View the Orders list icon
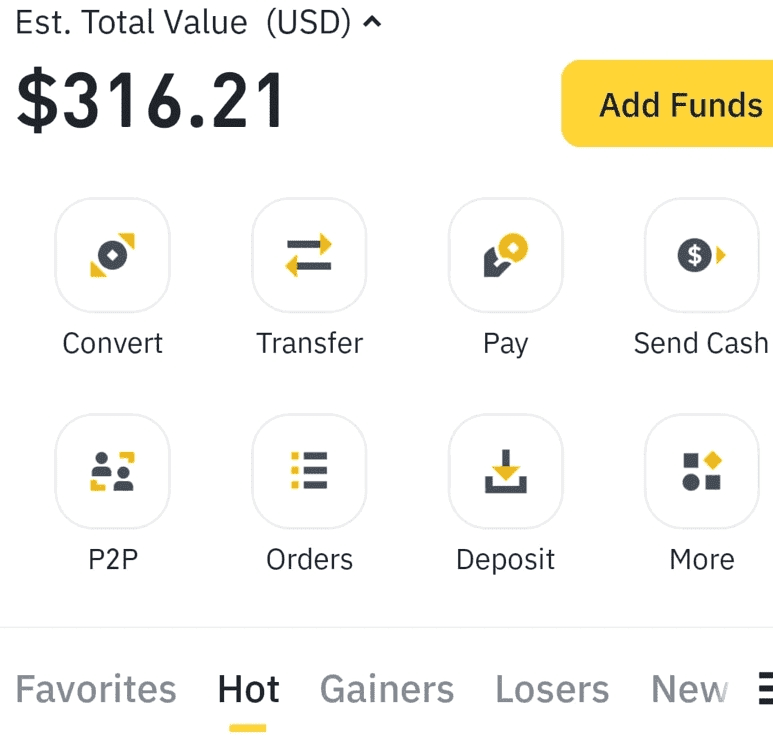Viewport: 773px width, 739px height. [309, 471]
